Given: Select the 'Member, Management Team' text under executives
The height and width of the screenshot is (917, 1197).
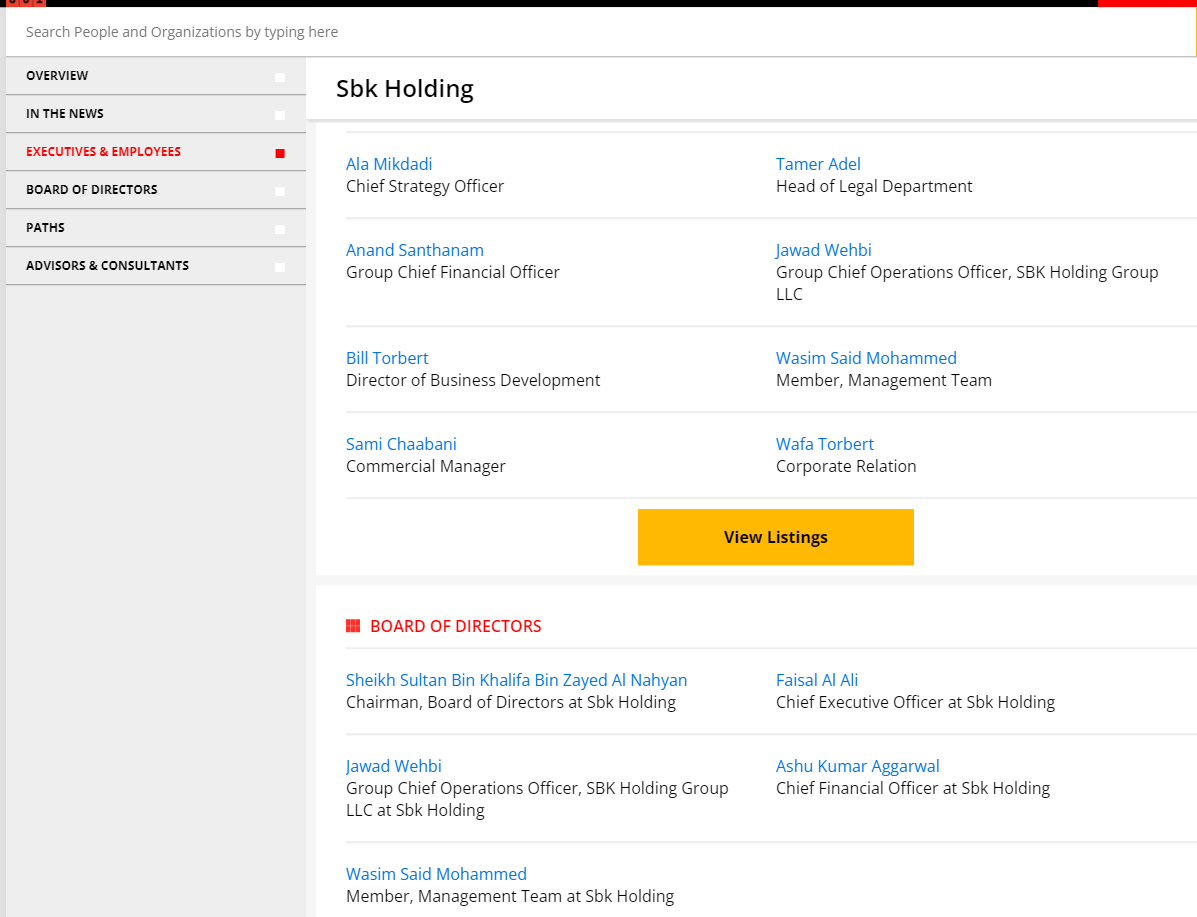Looking at the screenshot, I should pos(884,380).
